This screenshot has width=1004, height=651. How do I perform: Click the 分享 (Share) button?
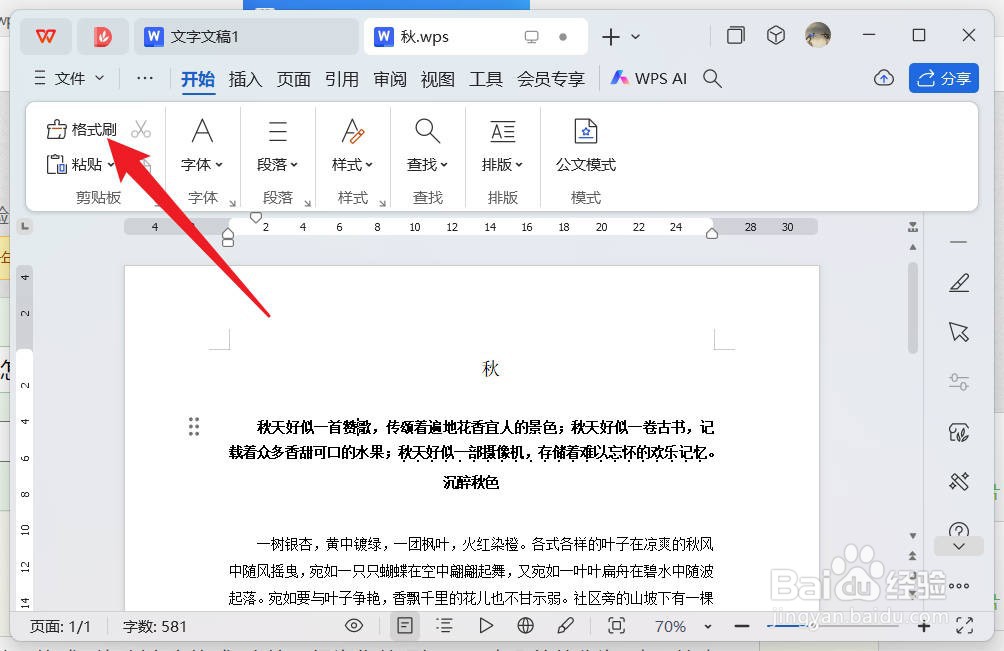tap(943, 78)
